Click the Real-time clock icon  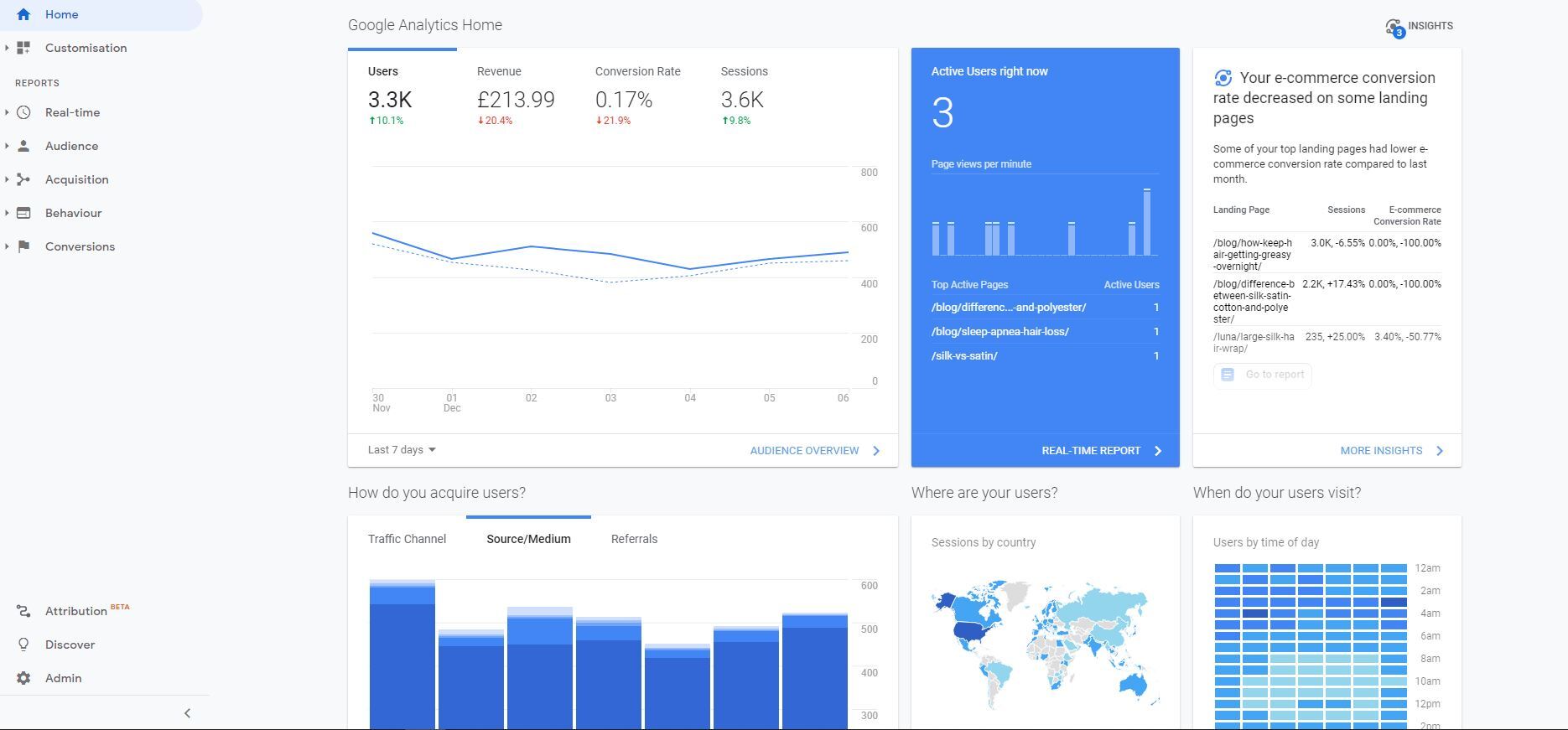click(x=23, y=112)
